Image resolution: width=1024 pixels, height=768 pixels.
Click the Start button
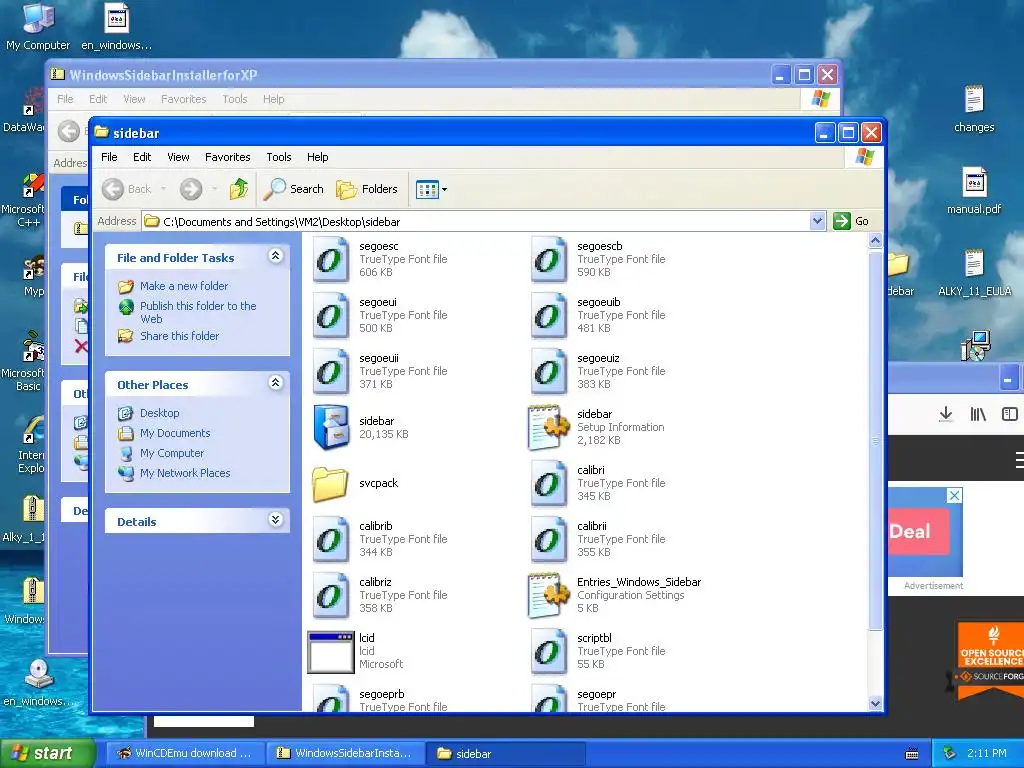pos(47,753)
